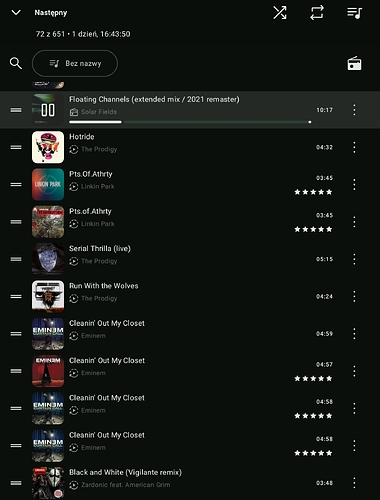Open the 'Bez nazwy' playlist button
Viewport: 380px width, 500px height.
[x=75, y=63]
